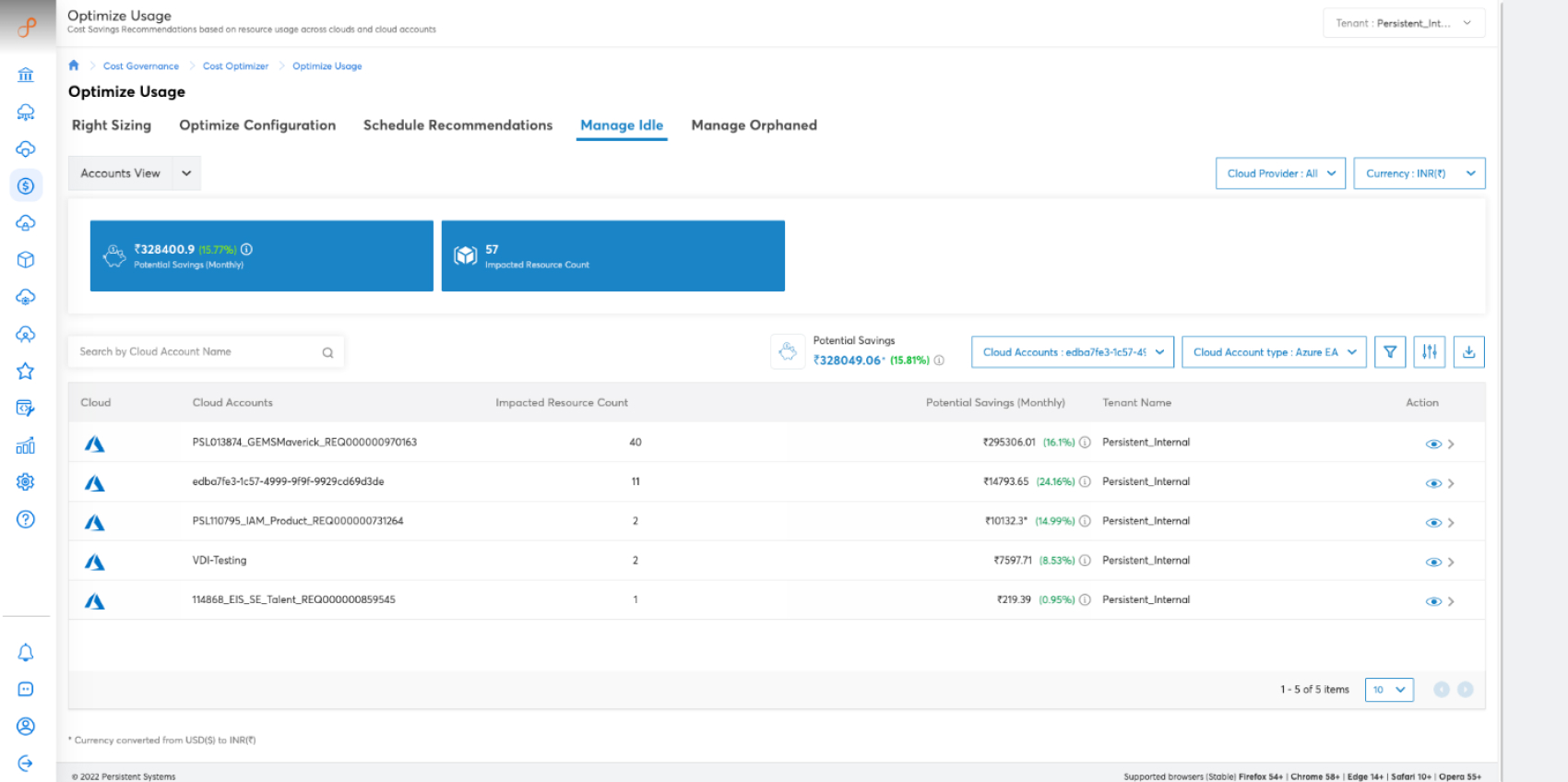The image size is (1568, 782).
Task: Open the Accounts View dropdown
Action: tap(135, 173)
